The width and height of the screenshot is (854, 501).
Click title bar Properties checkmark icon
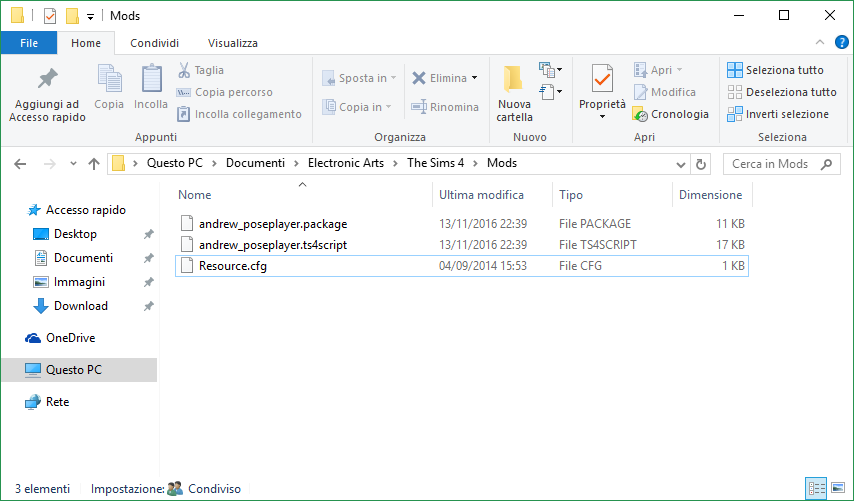pos(50,16)
